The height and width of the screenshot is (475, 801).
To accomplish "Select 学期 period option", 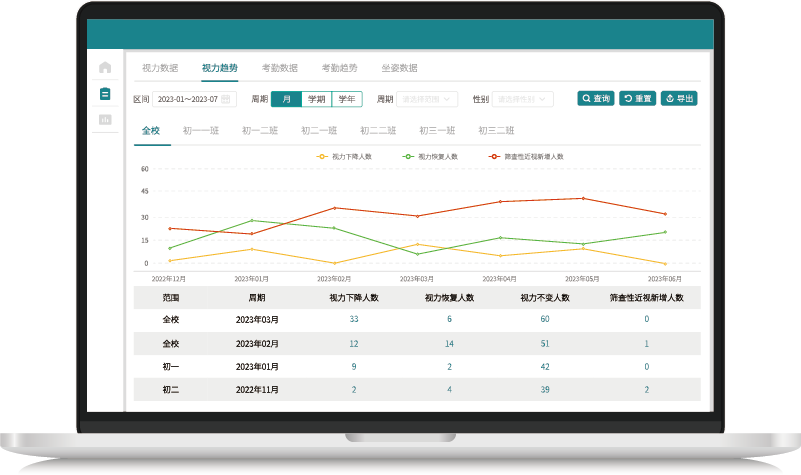I will click(317, 99).
